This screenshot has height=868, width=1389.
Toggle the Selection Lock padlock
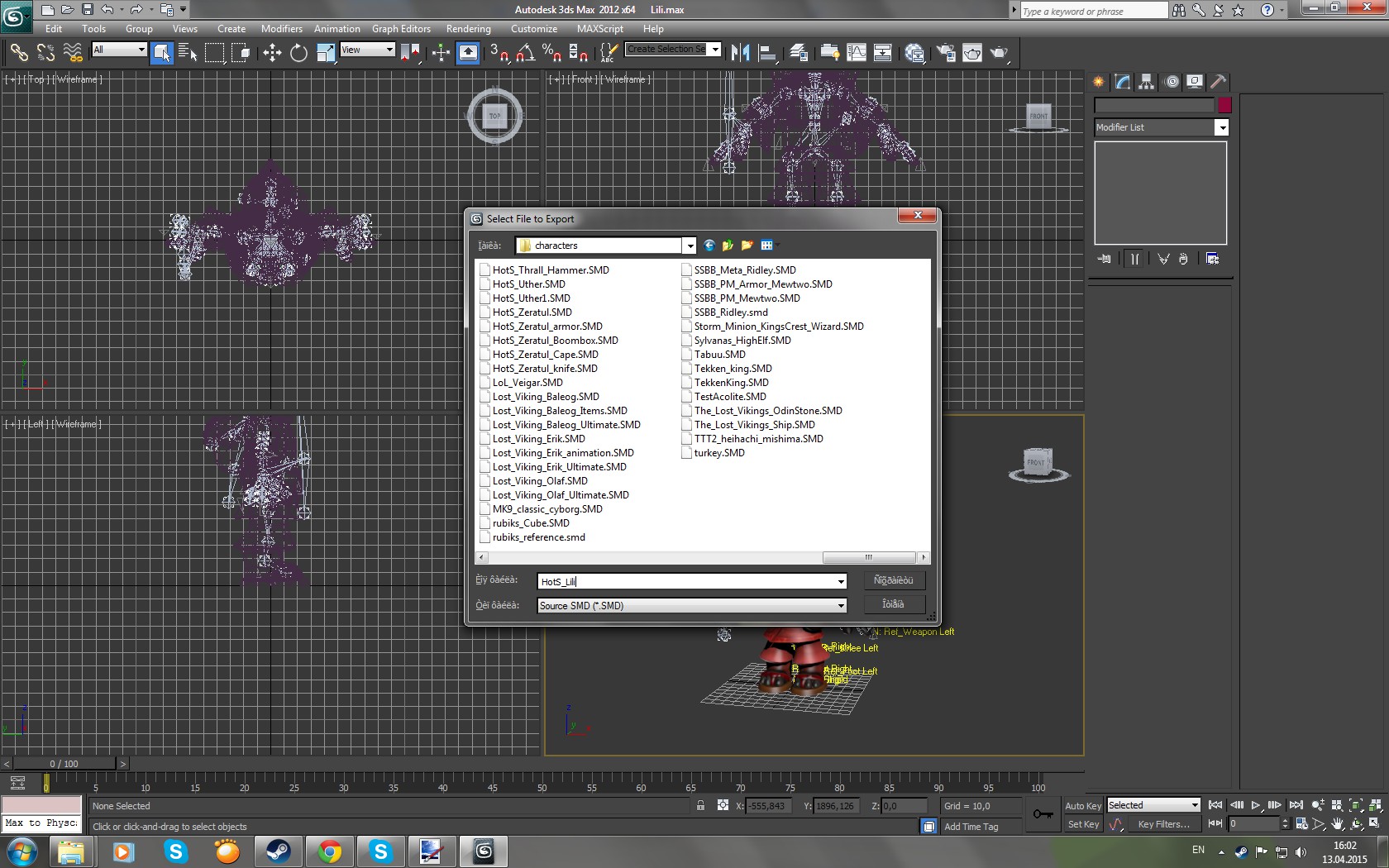(x=700, y=806)
